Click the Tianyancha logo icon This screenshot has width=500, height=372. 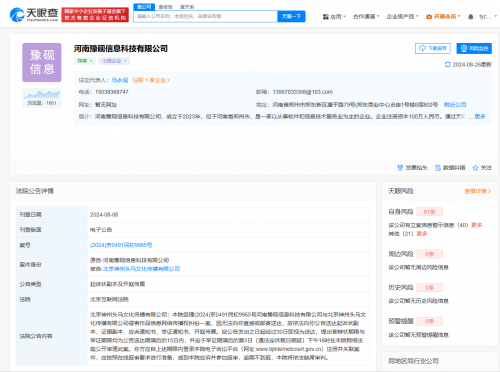(17, 15)
